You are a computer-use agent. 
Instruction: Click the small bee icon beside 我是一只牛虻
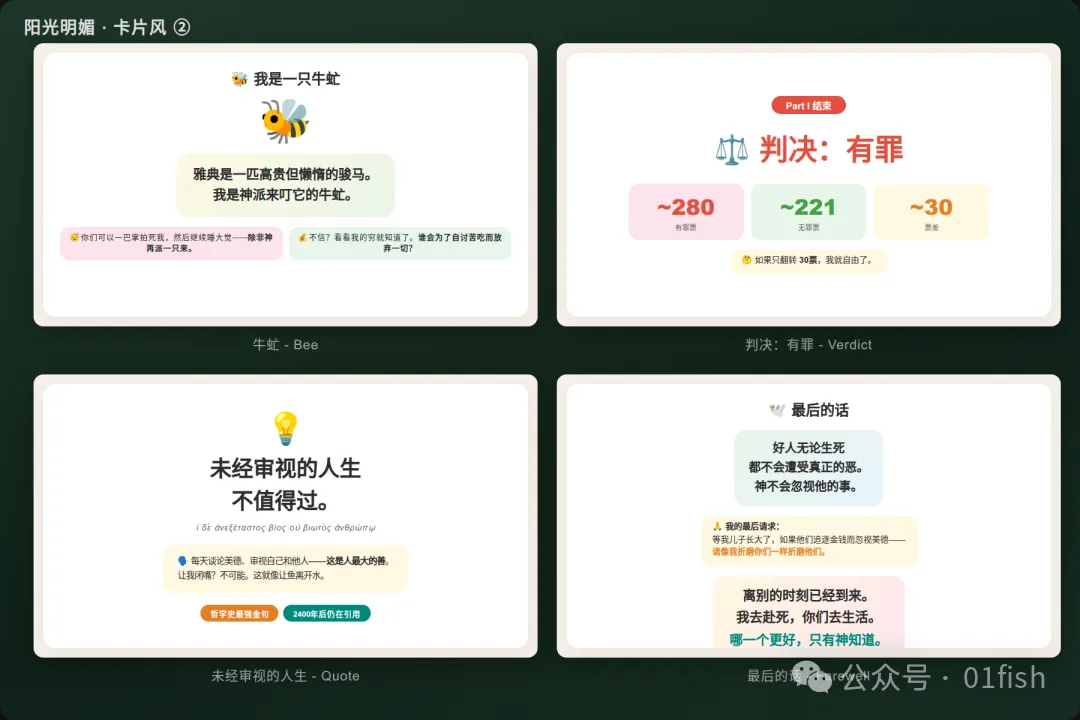[x=239, y=79]
